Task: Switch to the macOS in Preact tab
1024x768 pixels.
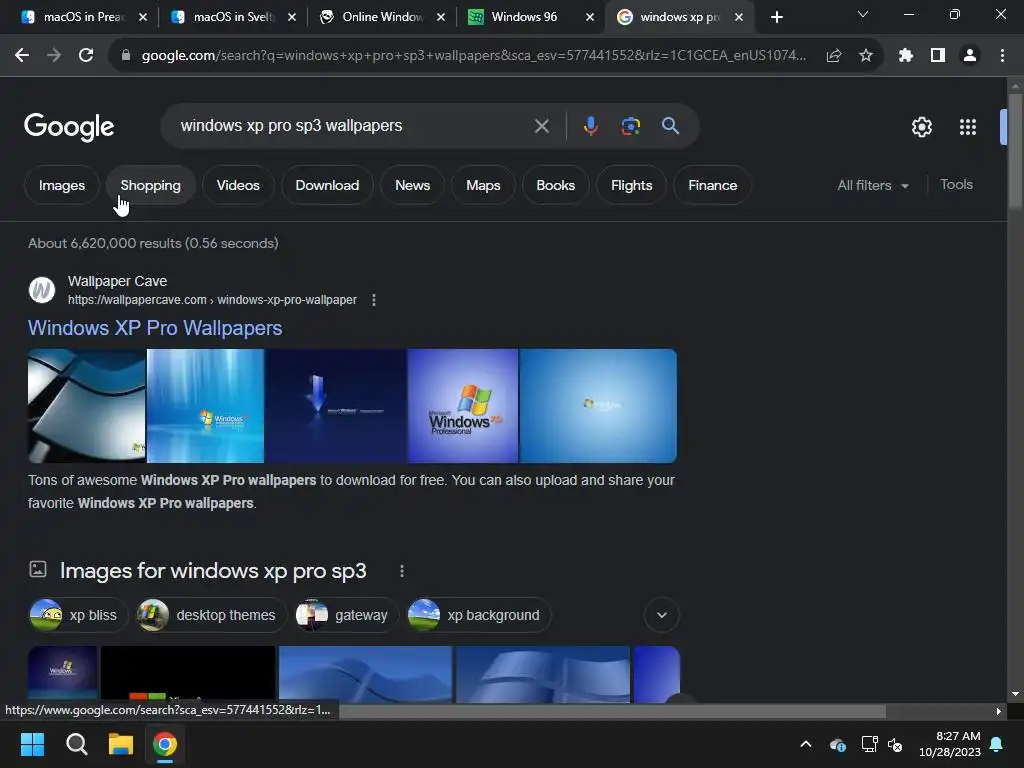Action: (x=84, y=17)
